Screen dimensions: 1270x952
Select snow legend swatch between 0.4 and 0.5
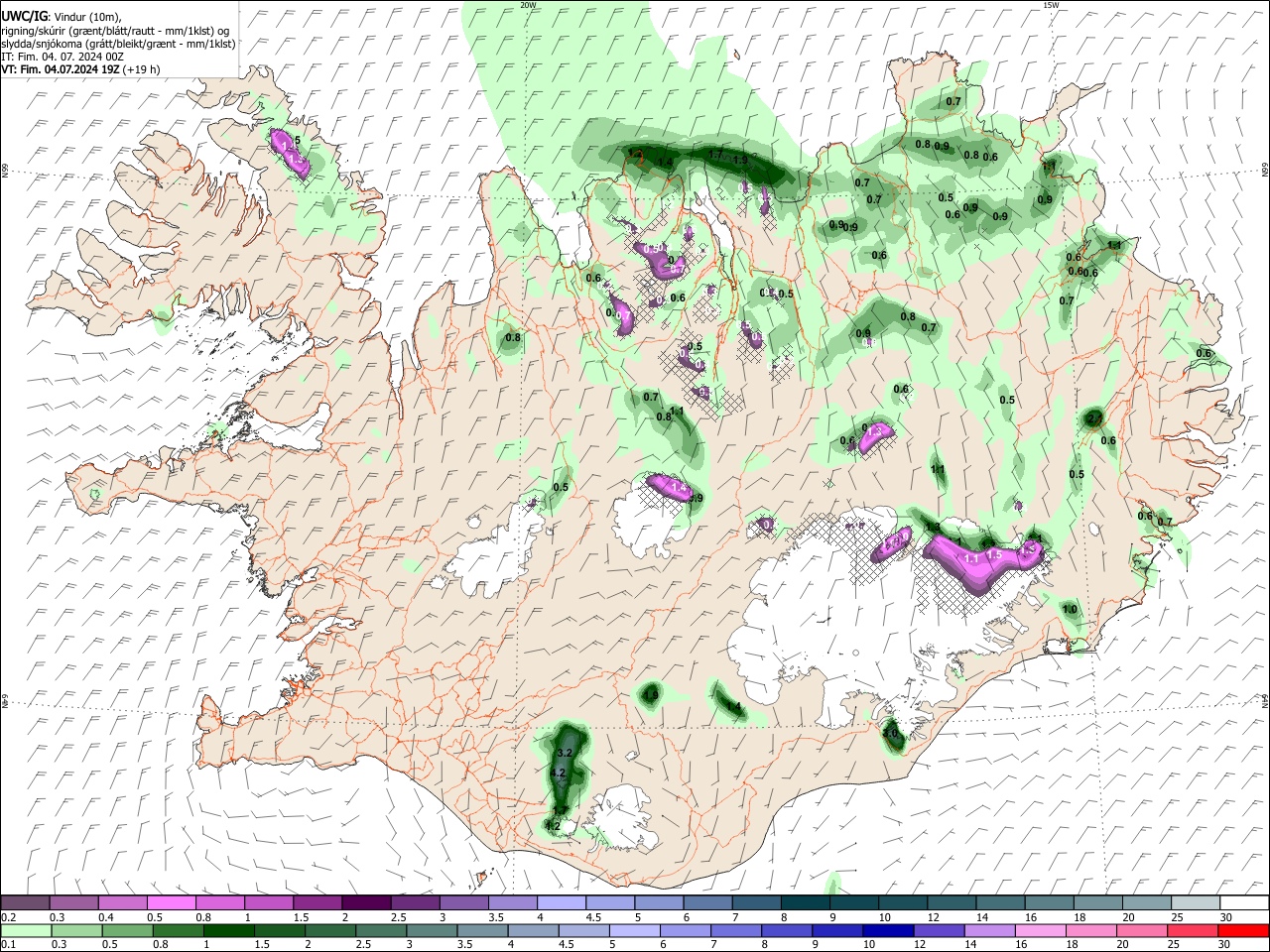122,902
